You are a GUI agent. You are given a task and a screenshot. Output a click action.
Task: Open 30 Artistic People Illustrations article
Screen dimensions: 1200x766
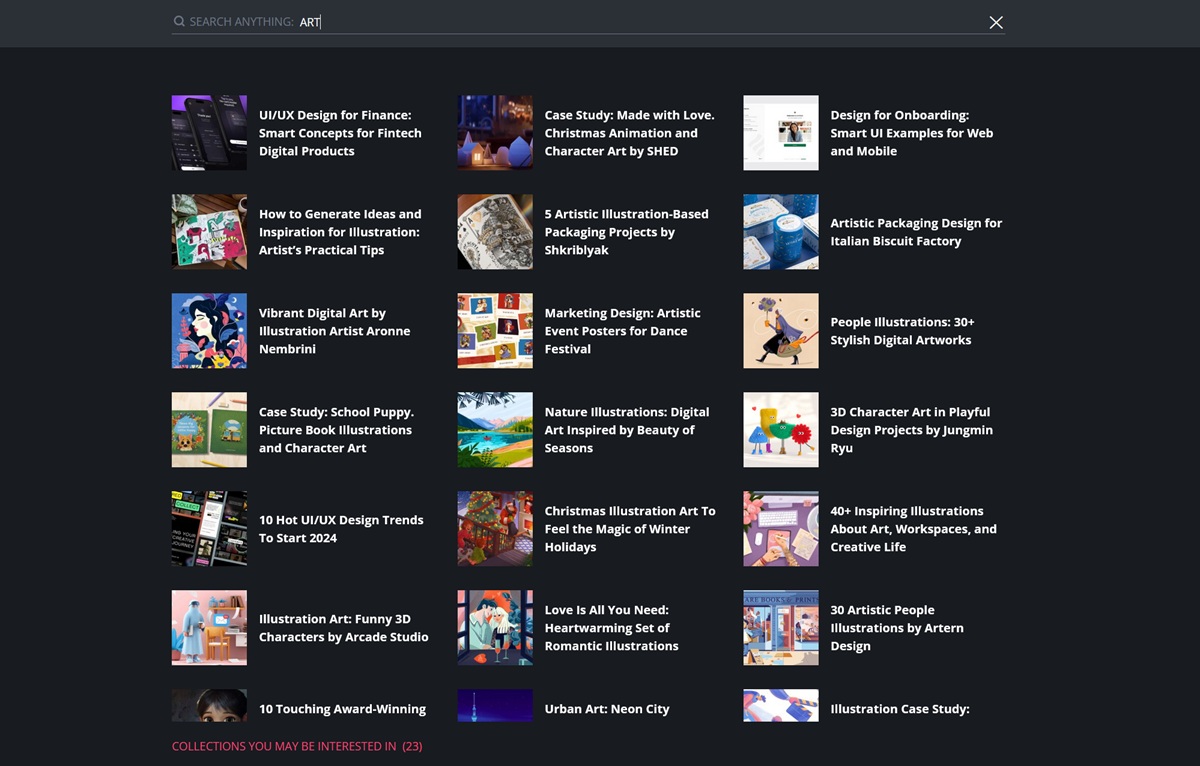pos(896,628)
